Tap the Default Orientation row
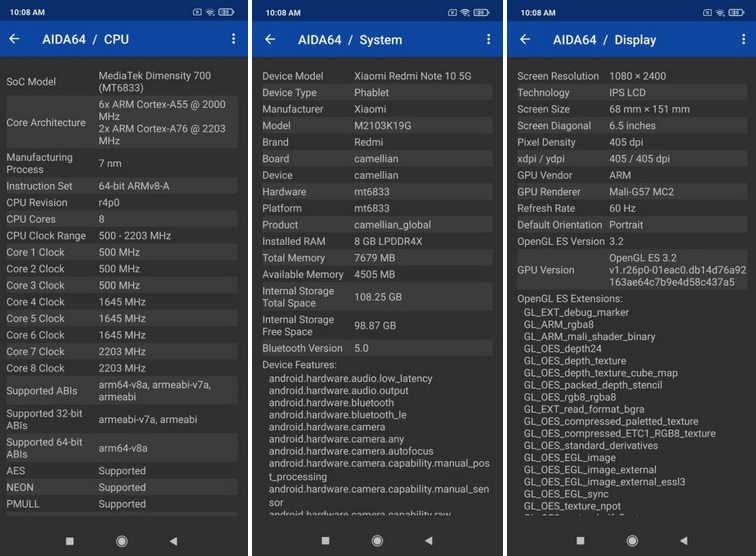This screenshot has height=556, width=756. point(632,225)
